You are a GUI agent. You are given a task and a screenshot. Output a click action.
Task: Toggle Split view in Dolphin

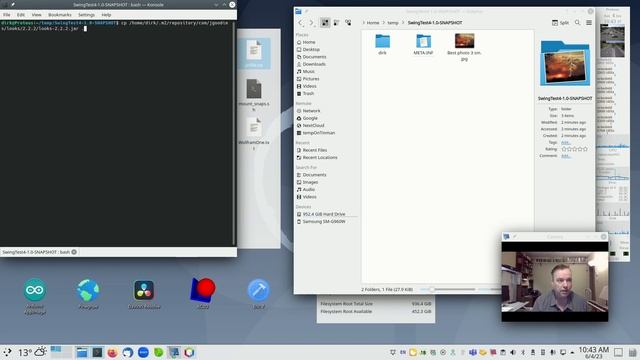click(560, 23)
